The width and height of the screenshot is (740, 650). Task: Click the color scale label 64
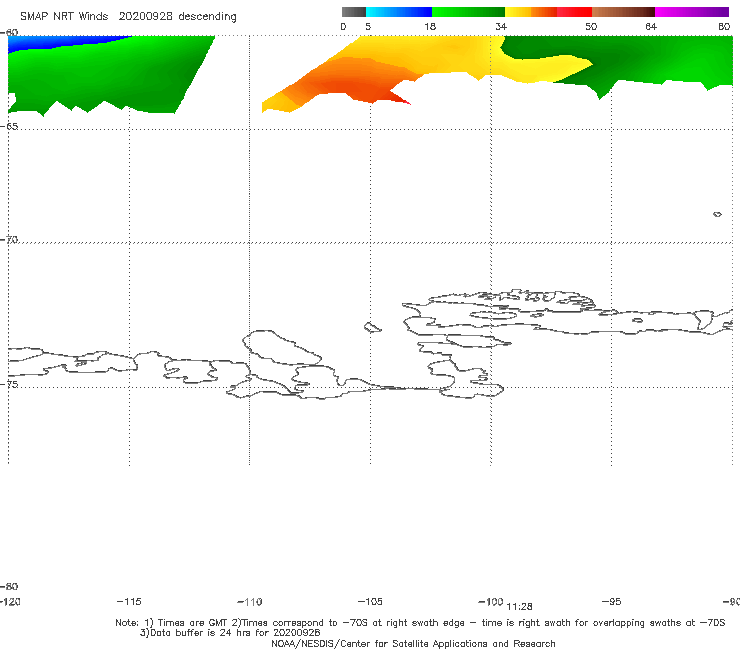pyautogui.click(x=651, y=26)
